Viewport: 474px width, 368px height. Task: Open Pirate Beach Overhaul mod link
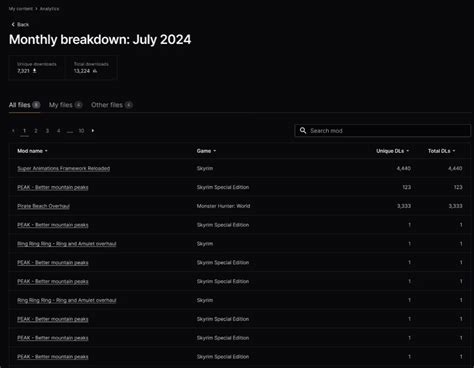43,206
